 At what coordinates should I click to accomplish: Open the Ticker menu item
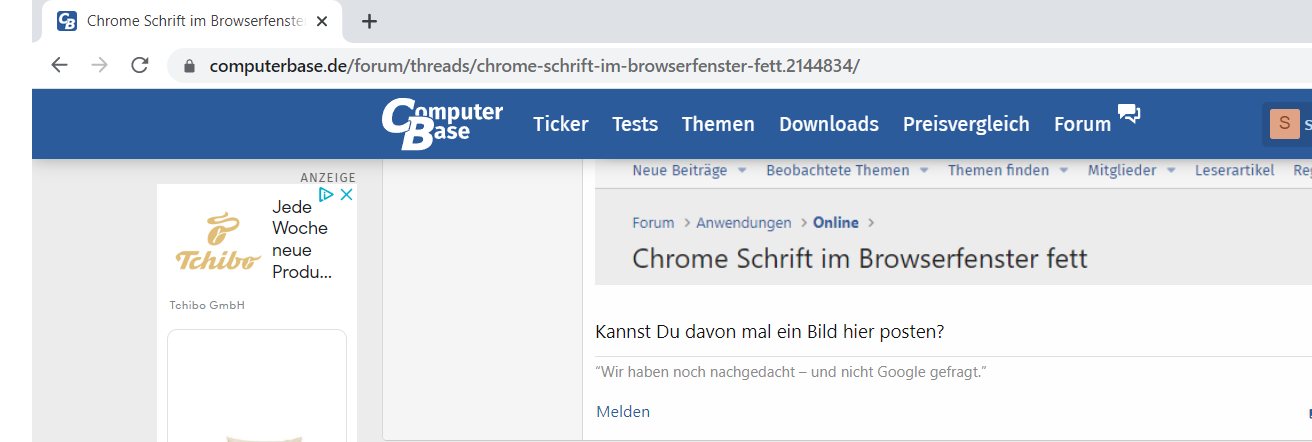(561, 124)
